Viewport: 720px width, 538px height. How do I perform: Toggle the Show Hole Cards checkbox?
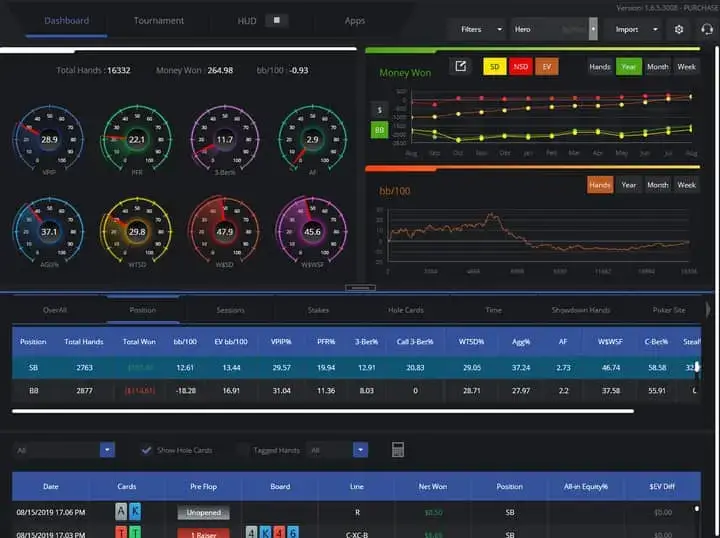(146, 450)
